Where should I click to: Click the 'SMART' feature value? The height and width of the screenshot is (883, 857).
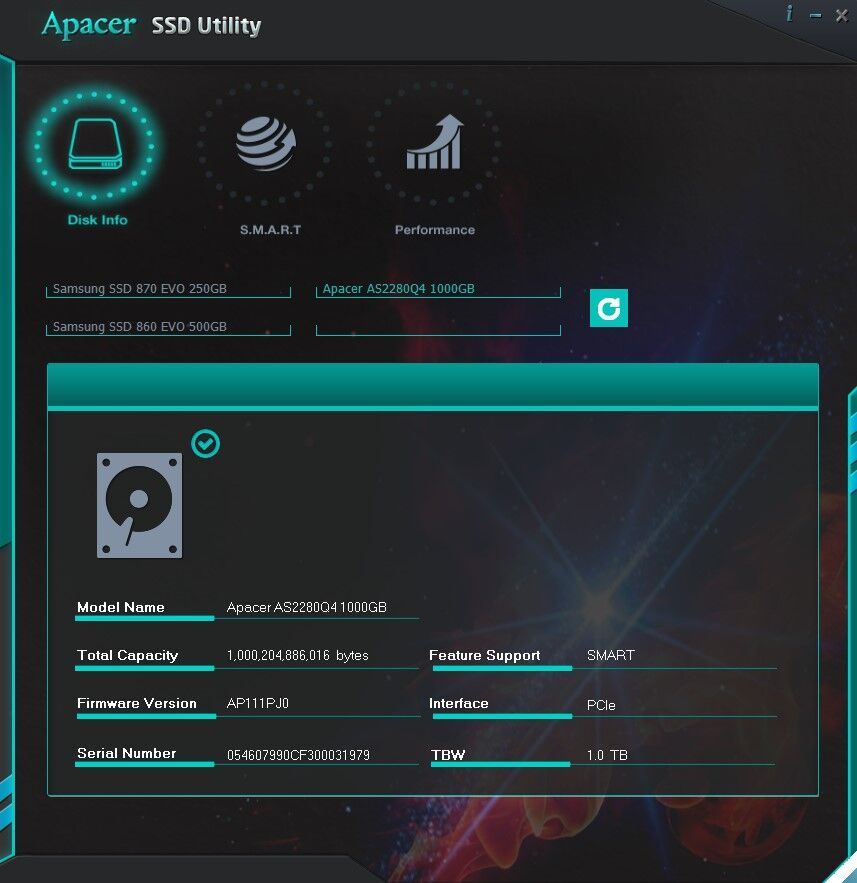(610, 655)
